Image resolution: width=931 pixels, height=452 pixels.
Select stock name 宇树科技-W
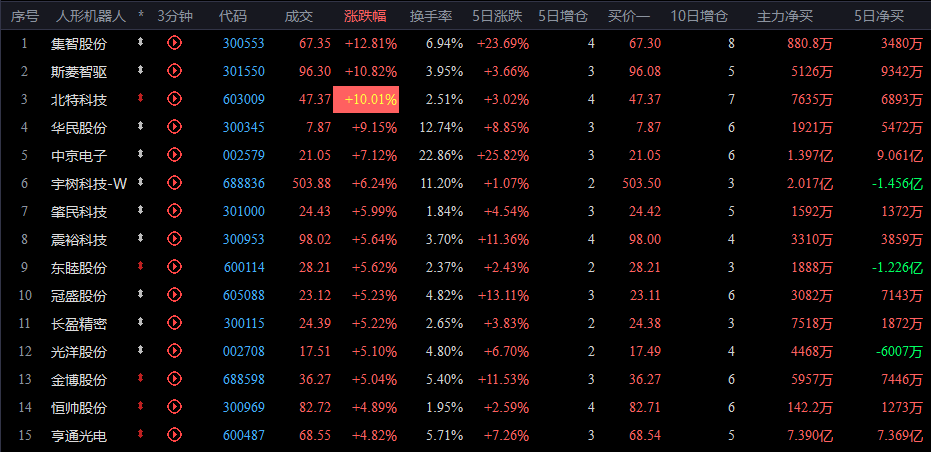coord(89,184)
